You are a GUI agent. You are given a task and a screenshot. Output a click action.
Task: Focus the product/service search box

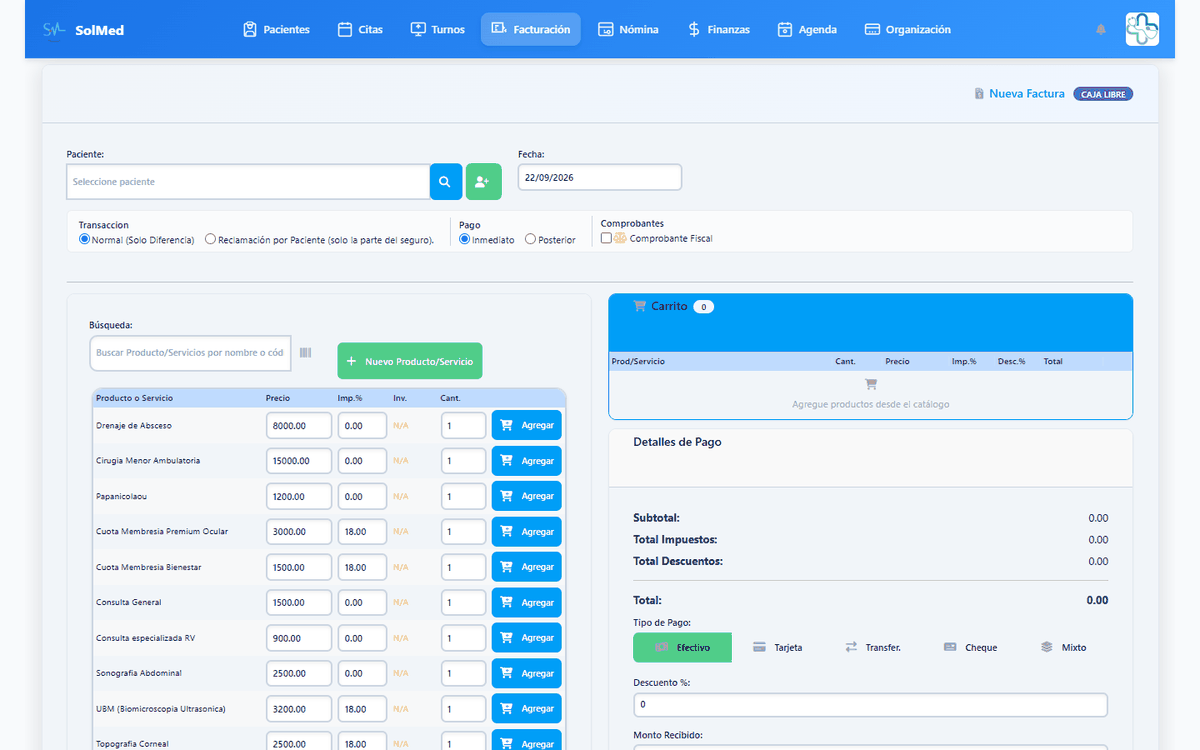point(190,353)
